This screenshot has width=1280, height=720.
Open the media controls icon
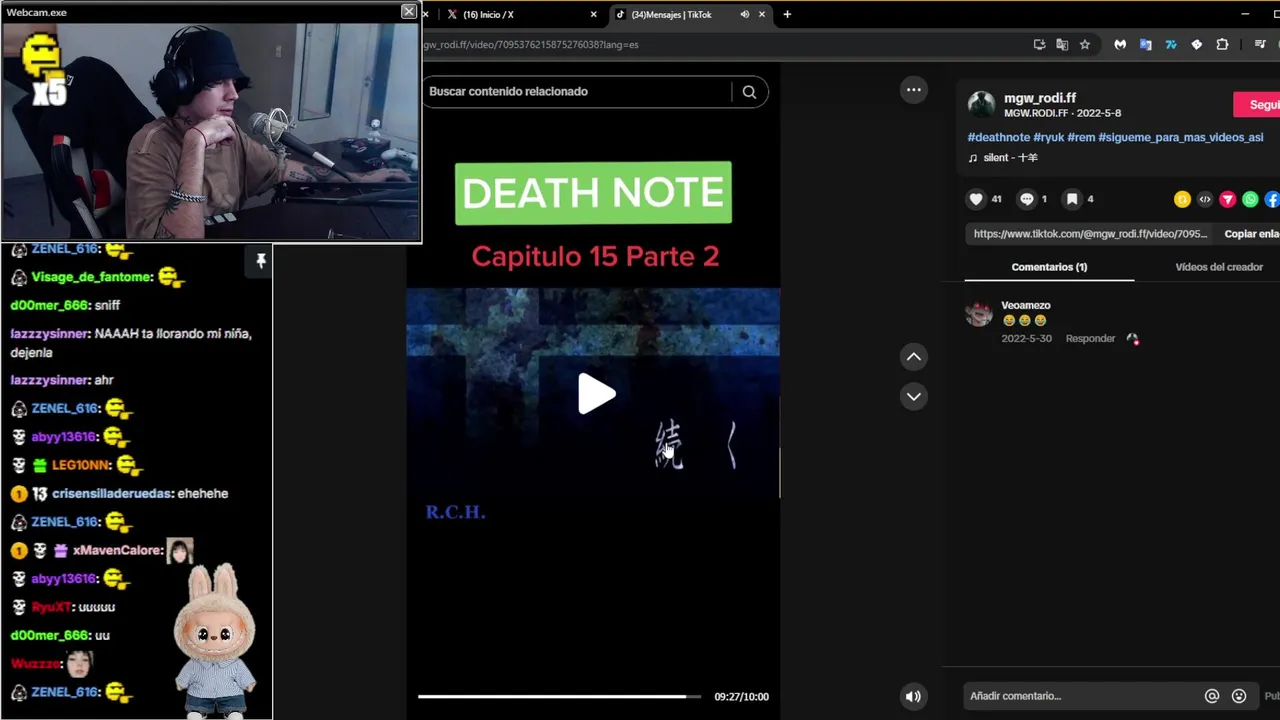pyautogui.click(x=1260, y=44)
